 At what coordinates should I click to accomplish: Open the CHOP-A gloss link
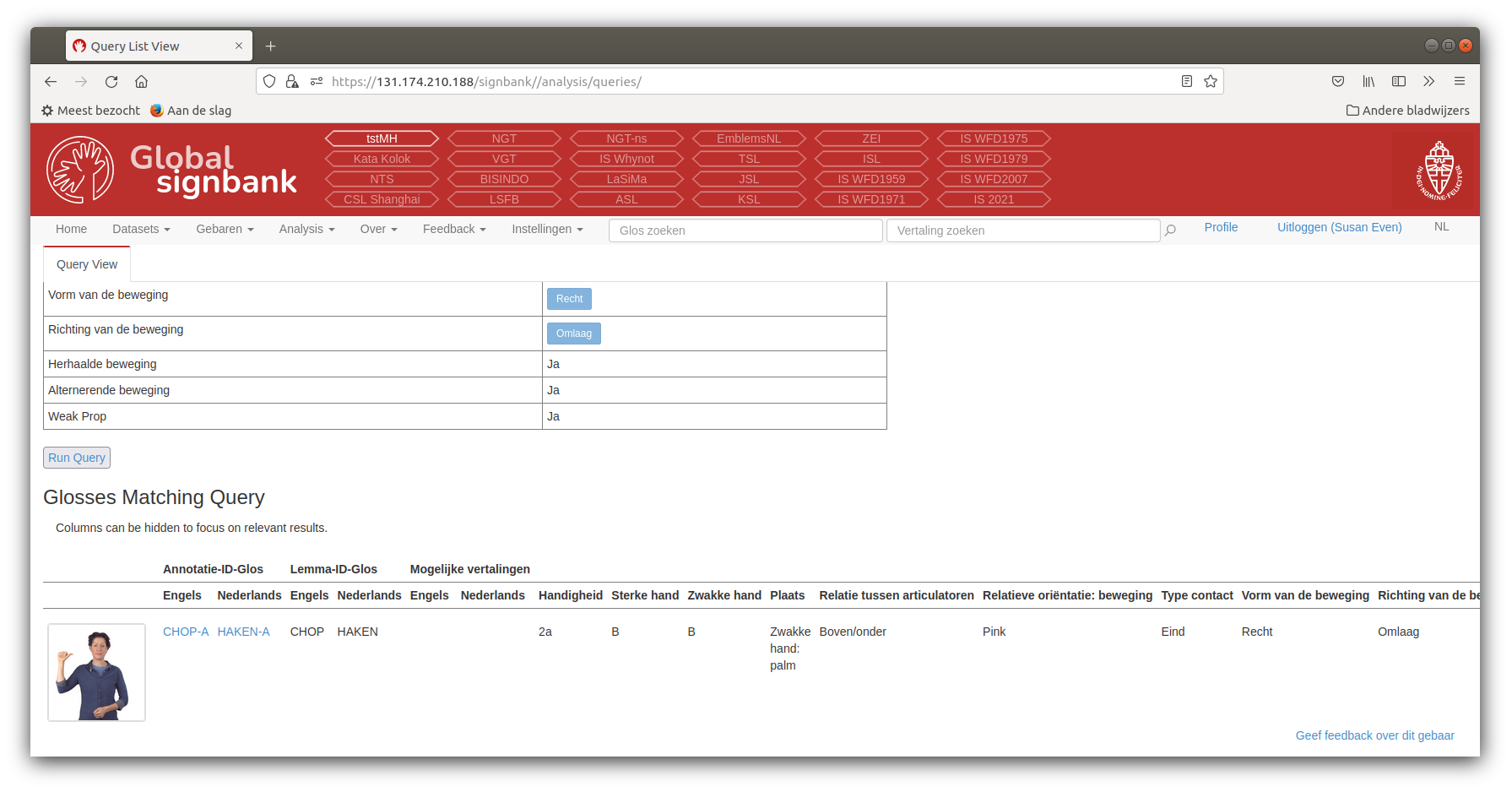click(186, 631)
